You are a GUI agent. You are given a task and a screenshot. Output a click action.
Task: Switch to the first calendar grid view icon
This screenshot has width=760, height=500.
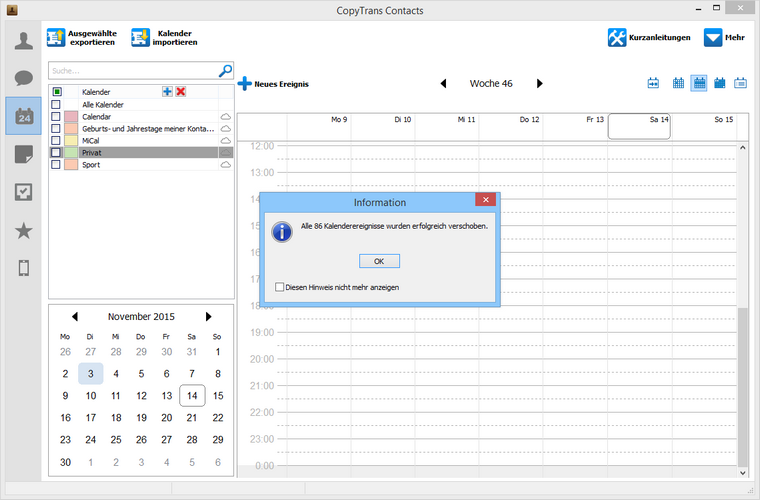coord(678,83)
